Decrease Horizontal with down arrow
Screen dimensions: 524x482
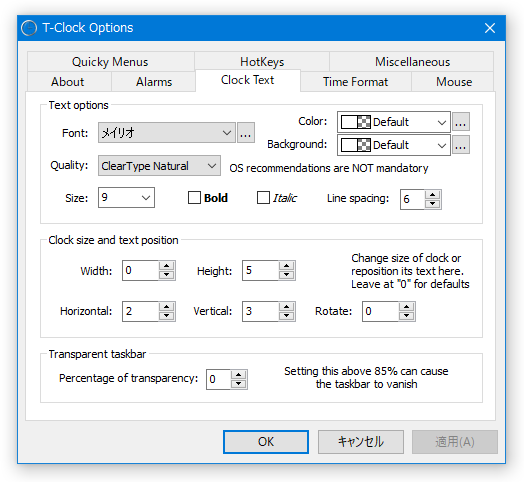166,316
